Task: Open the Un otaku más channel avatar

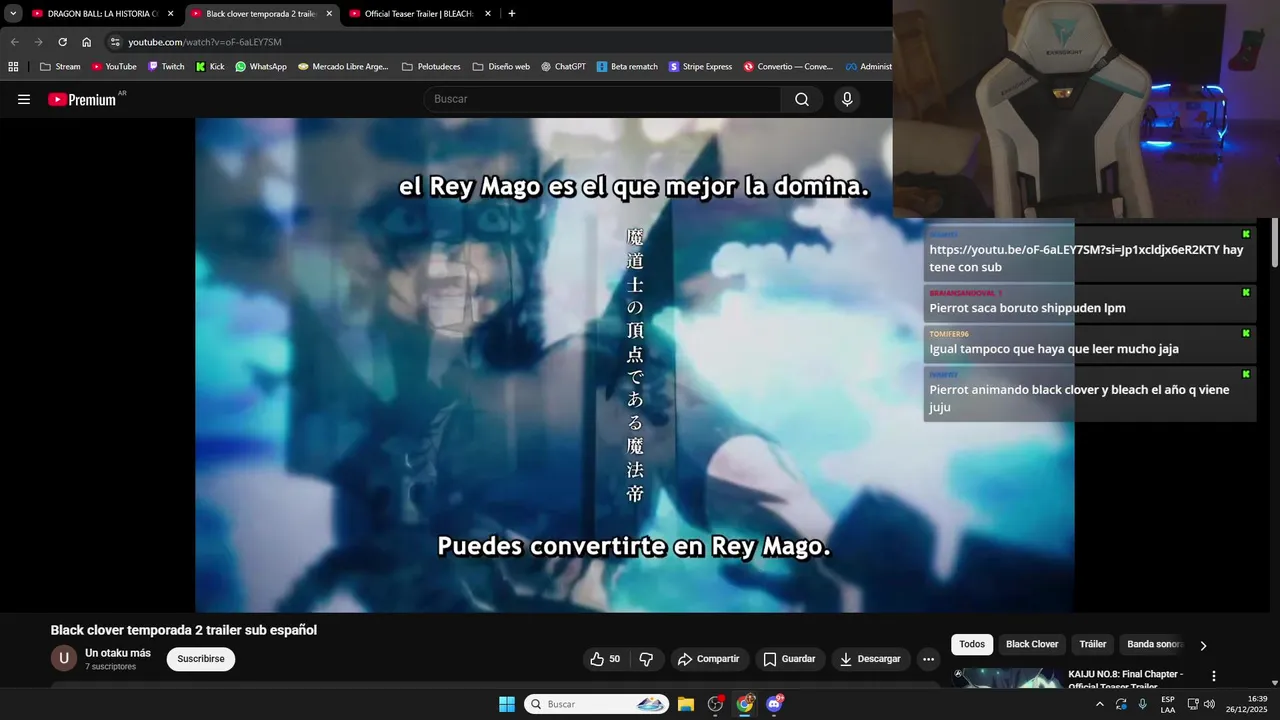Action: click(x=64, y=658)
